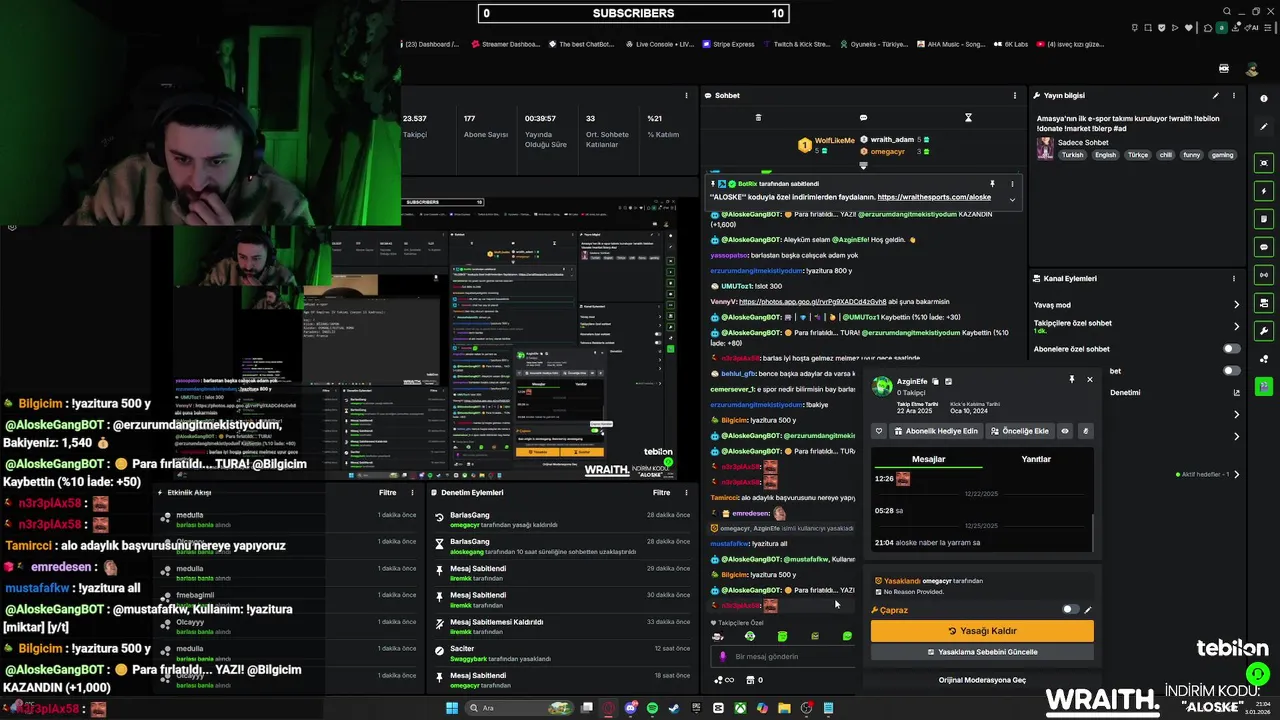This screenshot has height=720, width=1280.
Task: Expand the pinned message chevron
Action: 1011,199
